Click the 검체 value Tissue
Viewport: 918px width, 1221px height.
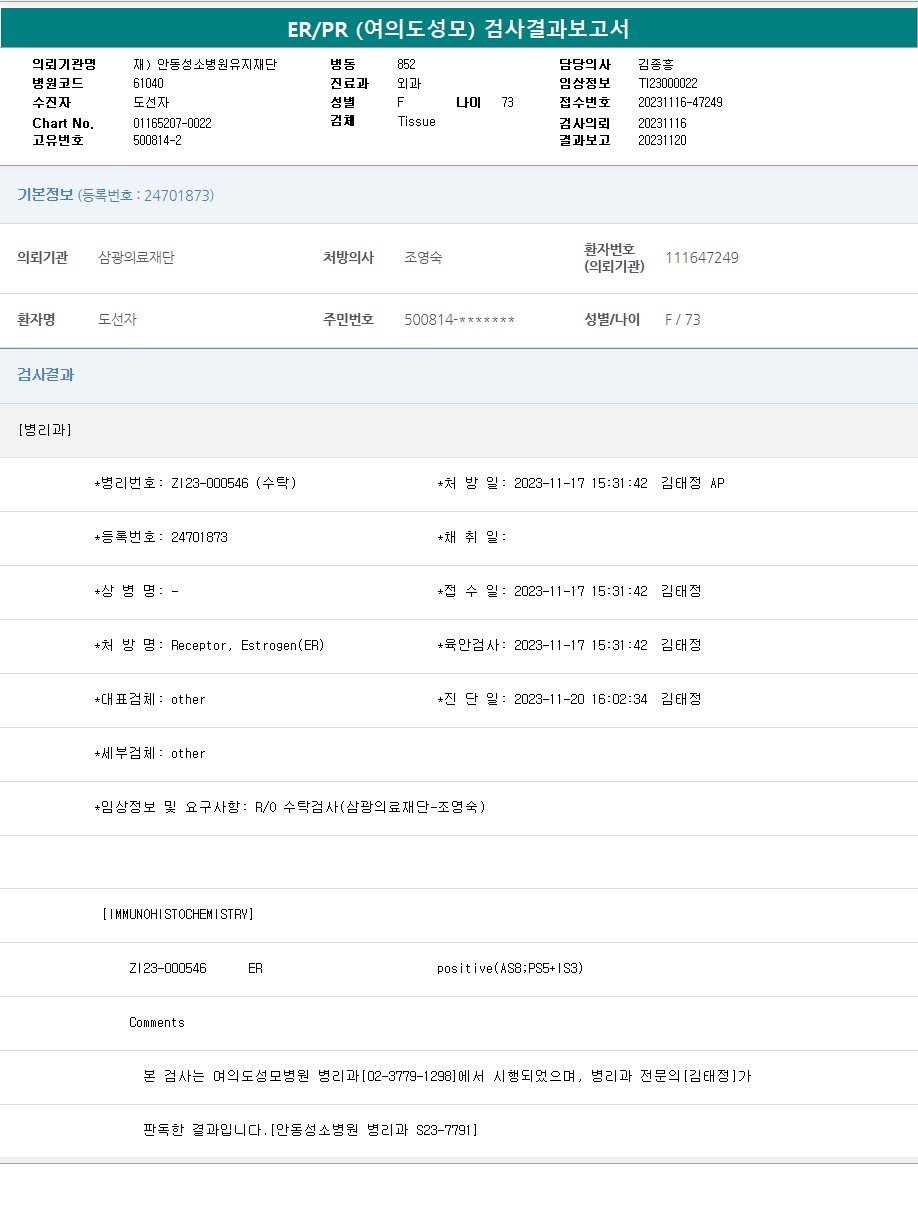click(x=416, y=121)
